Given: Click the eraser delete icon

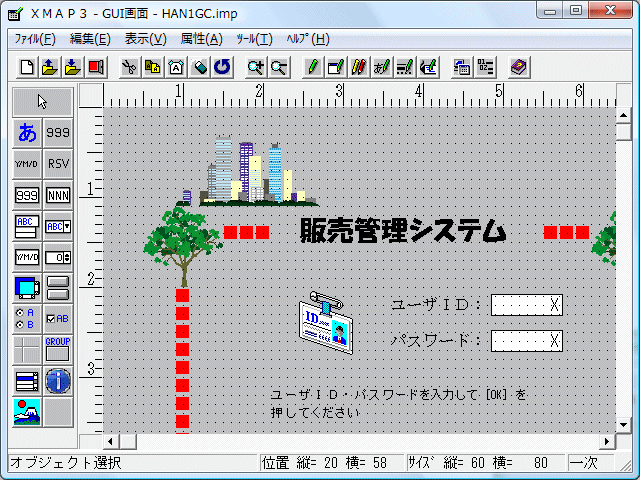Looking at the screenshot, I should tap(199, 67).
